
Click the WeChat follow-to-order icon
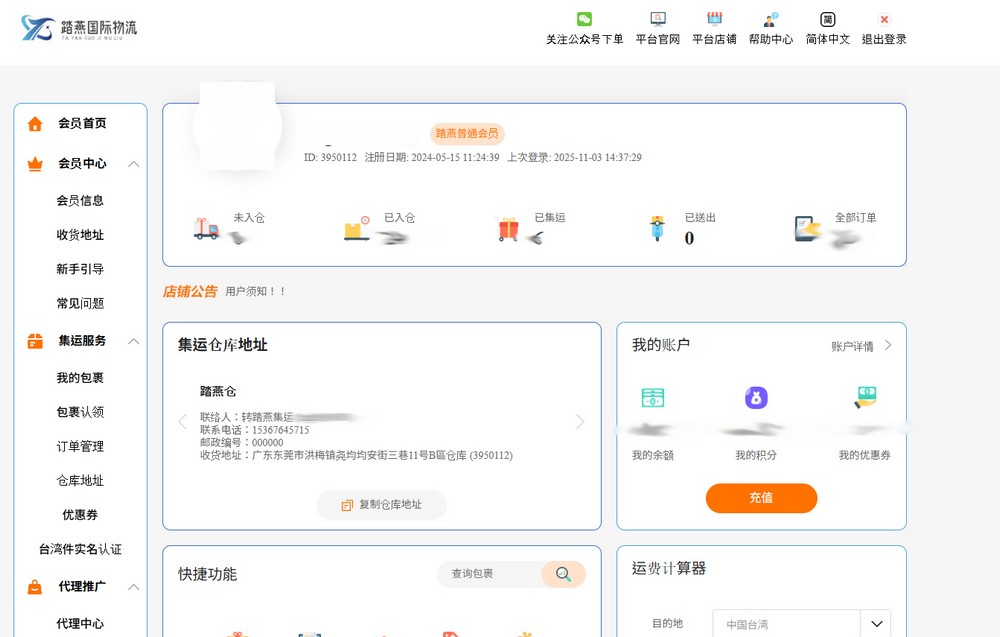pos(584,19)
